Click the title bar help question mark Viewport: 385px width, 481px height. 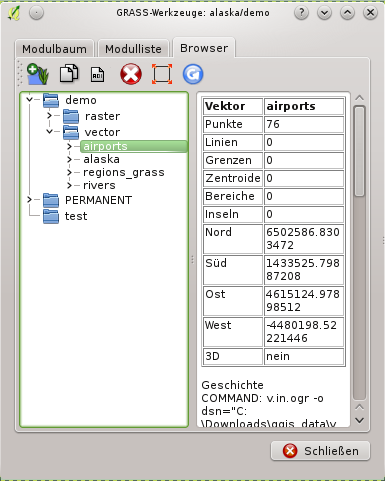301,13
